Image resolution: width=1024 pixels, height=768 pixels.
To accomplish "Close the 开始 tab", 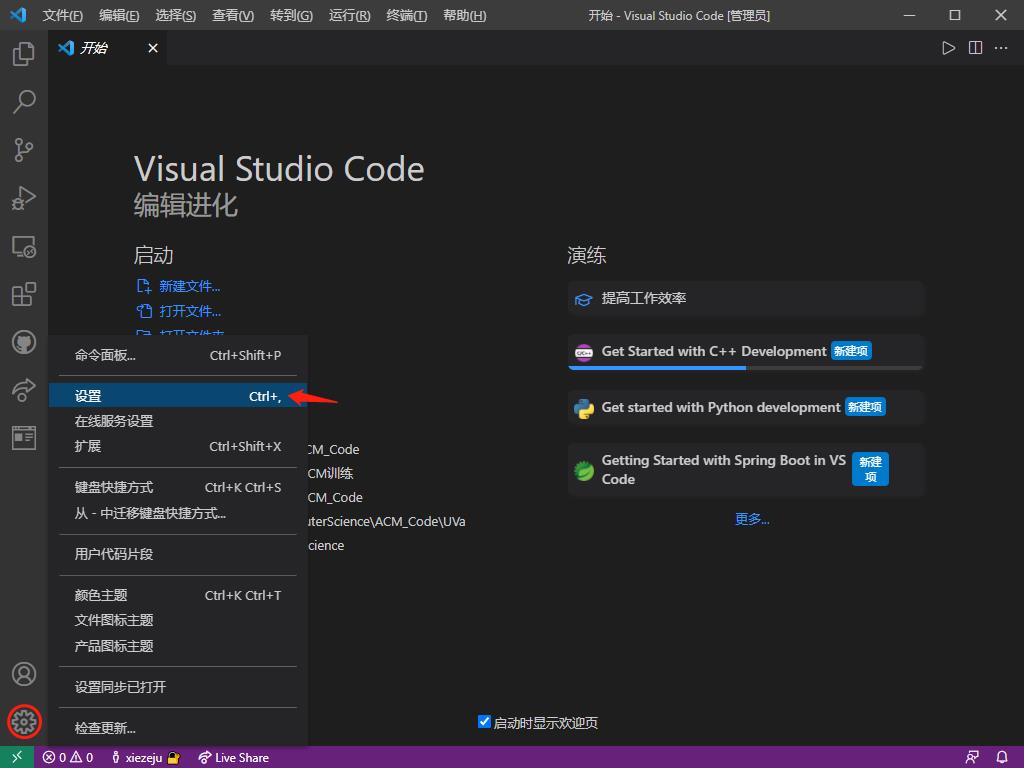I will point(153,48).
